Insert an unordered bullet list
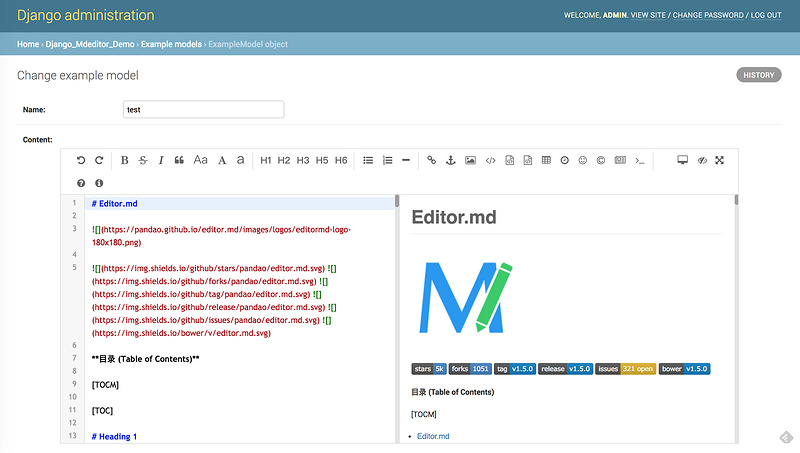This screenshot has width=800, height=453. [368, 160]
